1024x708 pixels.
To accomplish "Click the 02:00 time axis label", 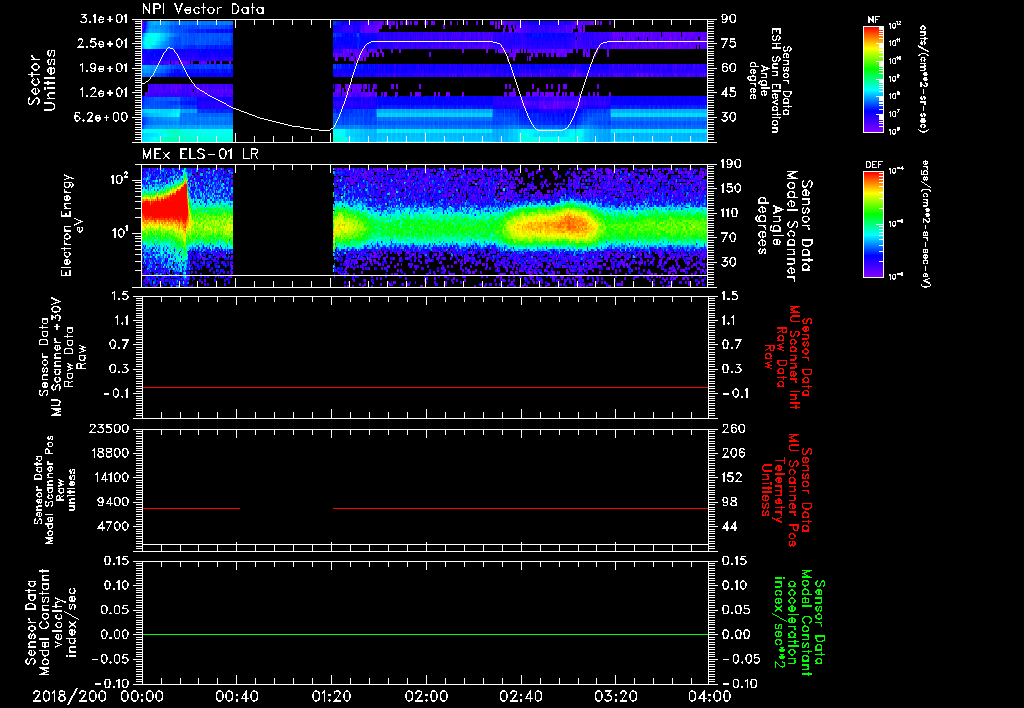I will click(426, 696).
